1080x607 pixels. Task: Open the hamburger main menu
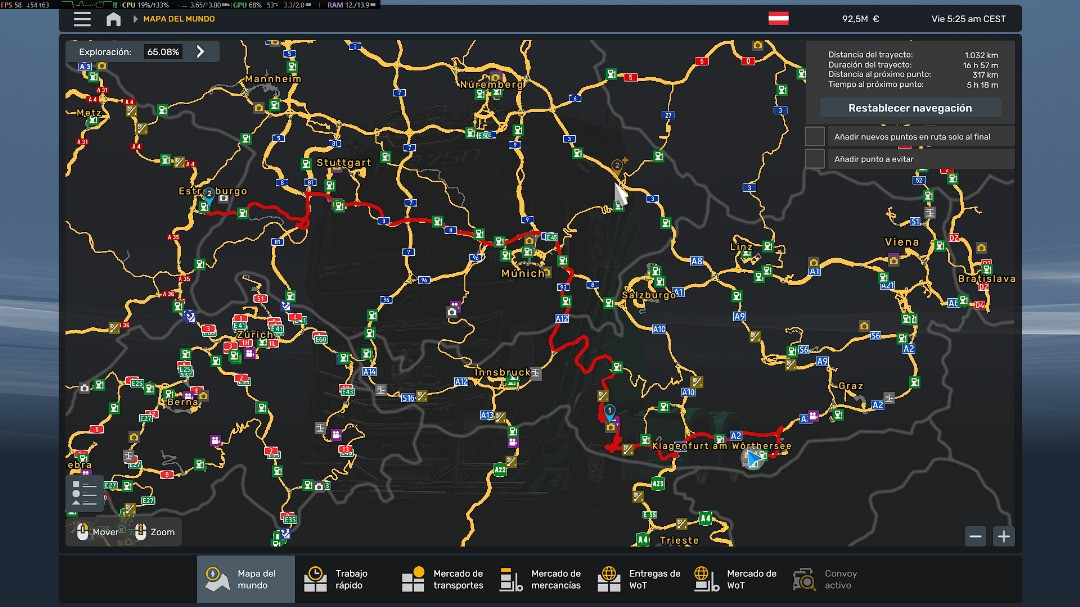pyautogui.click(x=82, y=19)
